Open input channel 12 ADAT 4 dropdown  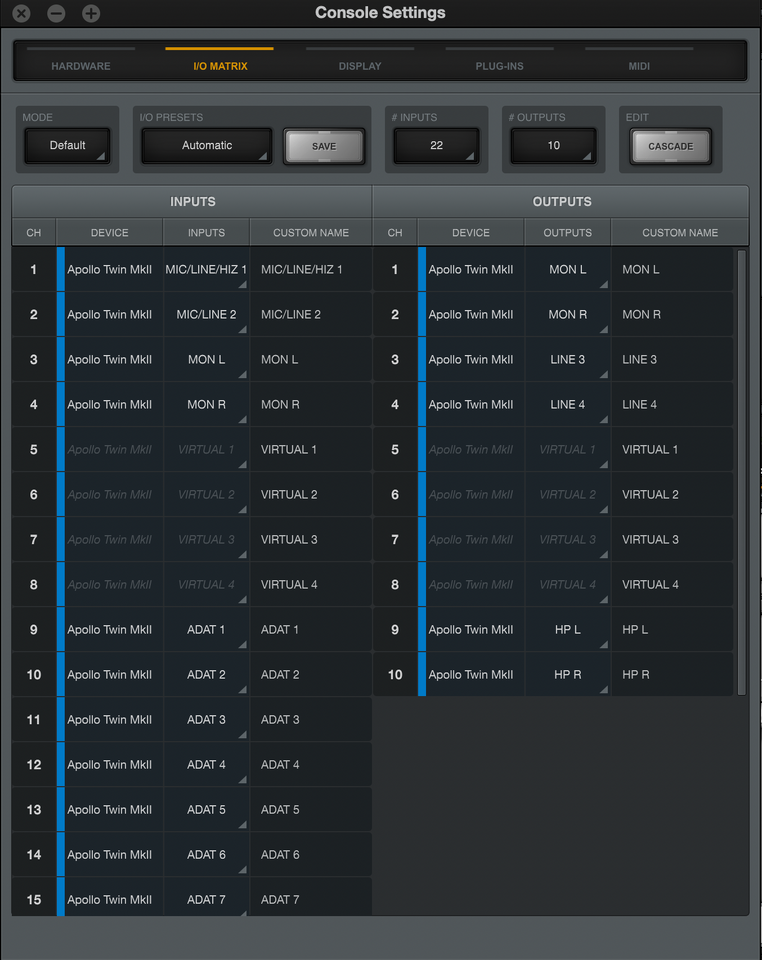[x=206, y=765]
